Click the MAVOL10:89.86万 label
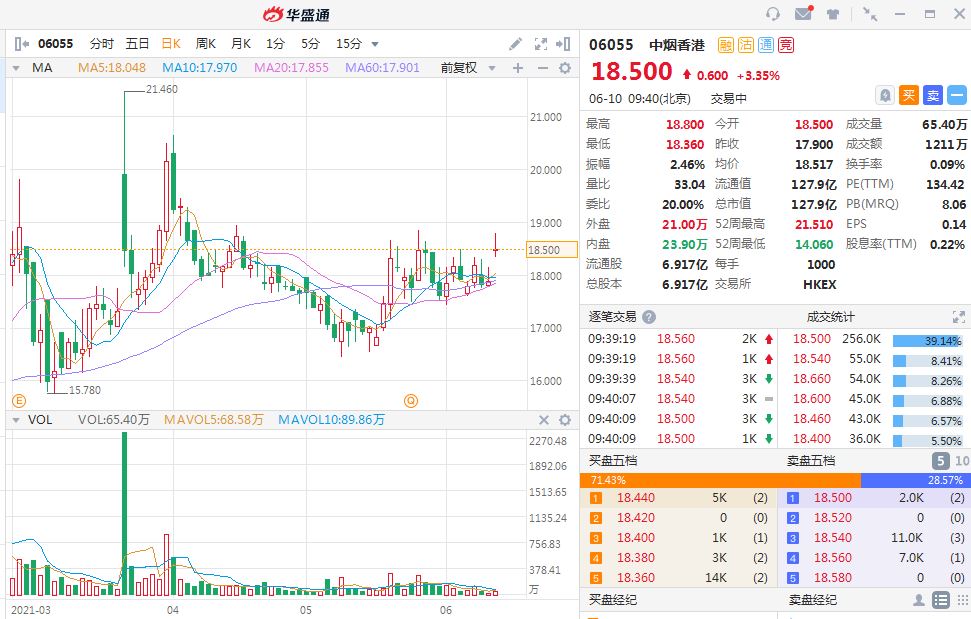This screenshot has width=971, height=619. (331, 420)
